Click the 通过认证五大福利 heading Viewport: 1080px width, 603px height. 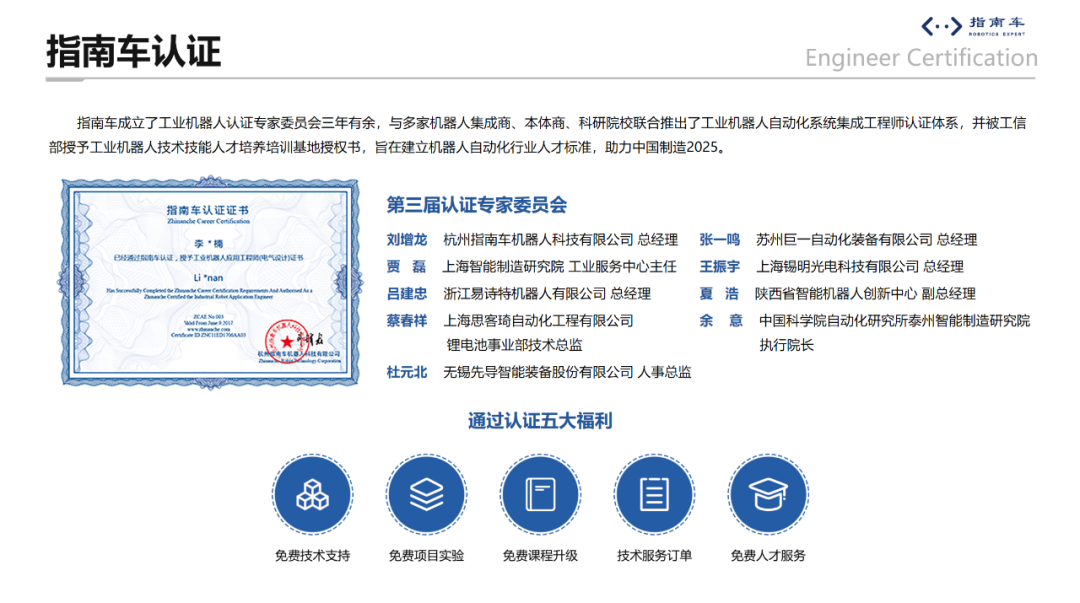pyautogui.click(x=540, y=420)
